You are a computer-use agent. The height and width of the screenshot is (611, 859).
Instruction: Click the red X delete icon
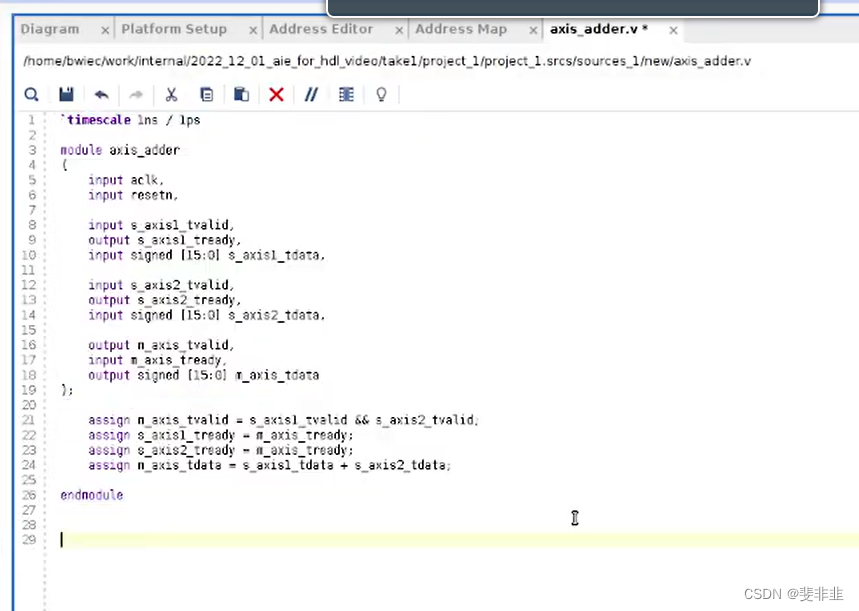tap(276, 94)
